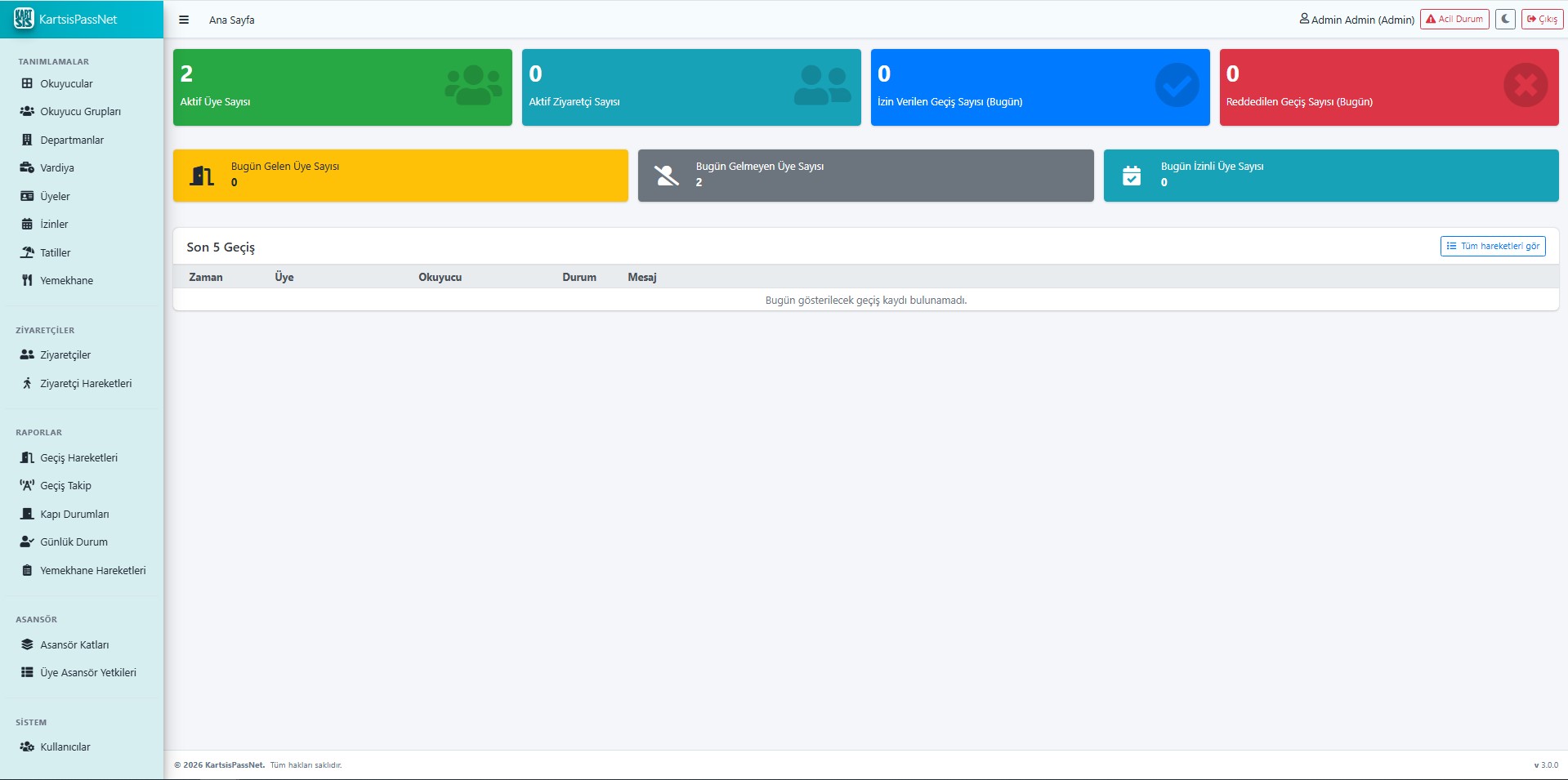Open Admin Admin user profile
This screenshot has height=780, width=1568.
click(1357, 20)
